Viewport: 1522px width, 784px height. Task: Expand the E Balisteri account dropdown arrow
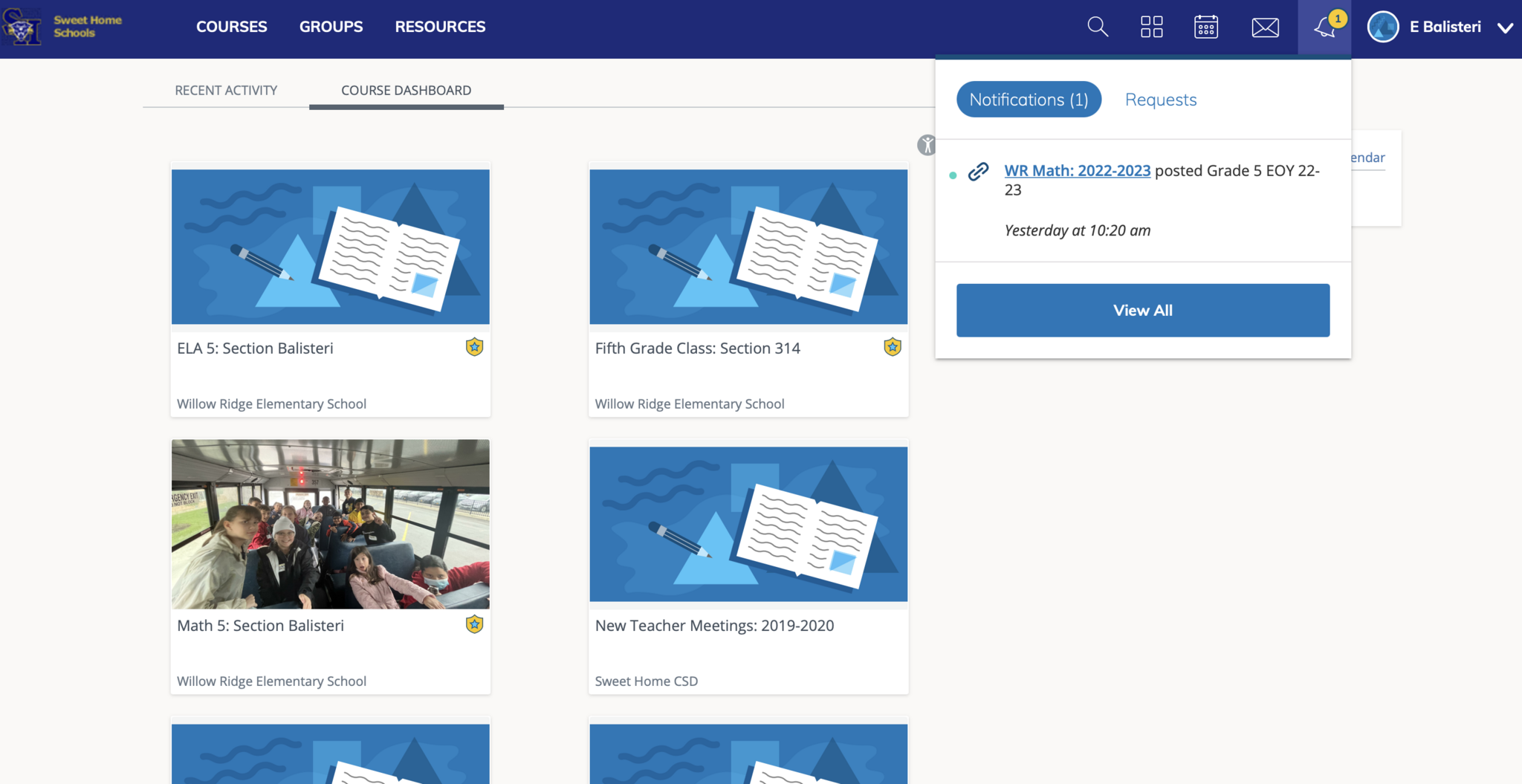(1505, 27)
